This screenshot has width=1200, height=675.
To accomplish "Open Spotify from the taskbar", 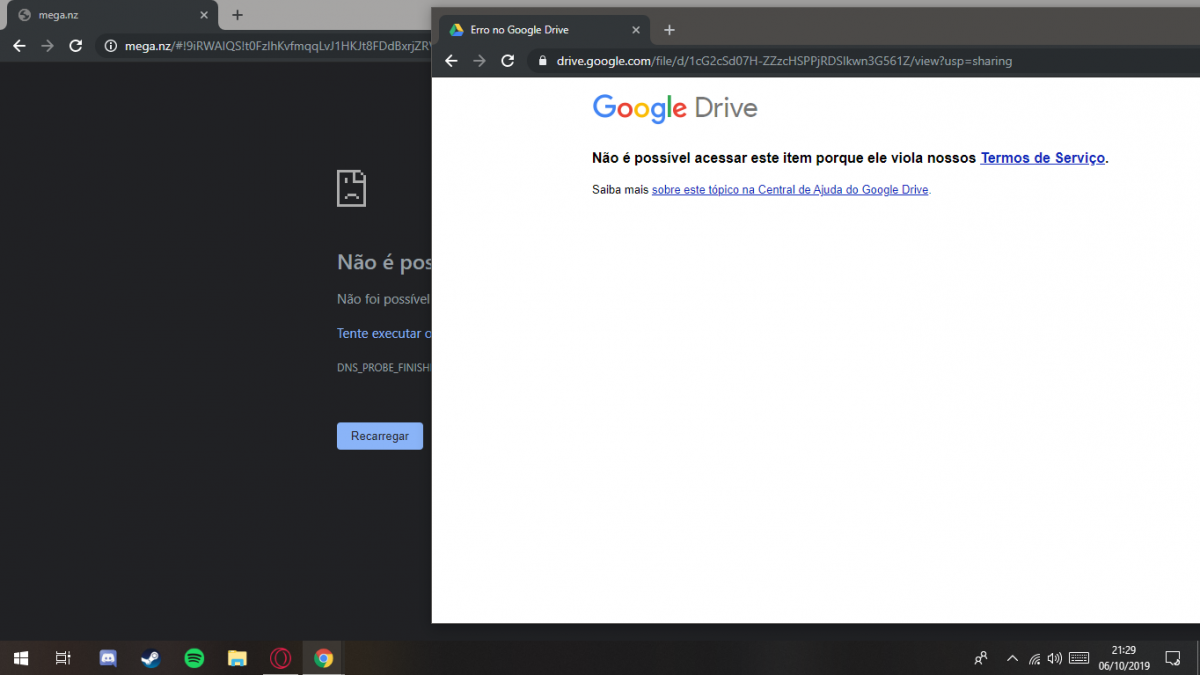I will coord(194,658).
